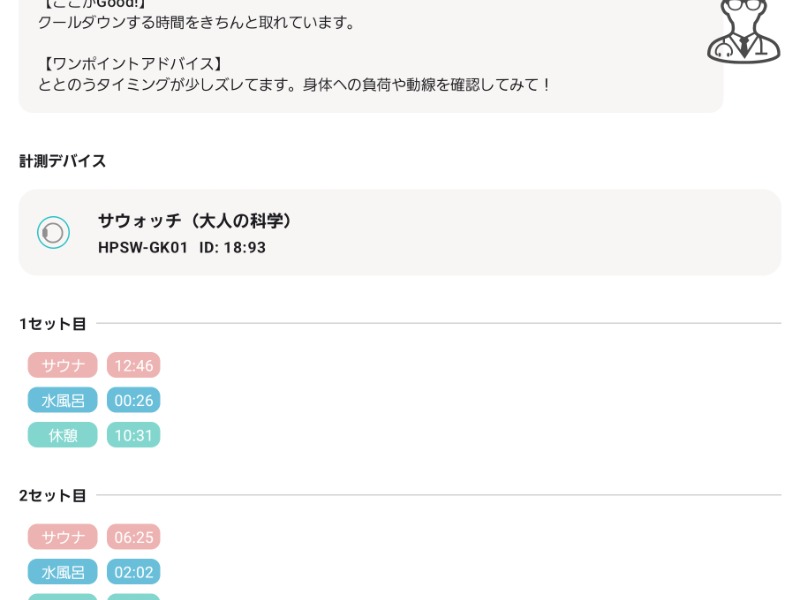The height and width of the screenshot is (600, 800).
Task: Tap the first set 休憩 label
Action: pyautogui.click(x=62, y=435)
